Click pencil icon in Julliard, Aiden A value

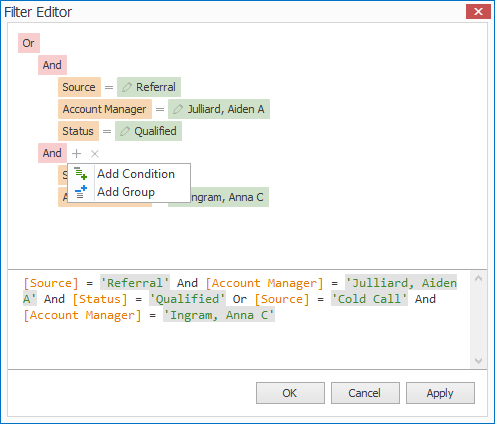[x=178, y=109]
